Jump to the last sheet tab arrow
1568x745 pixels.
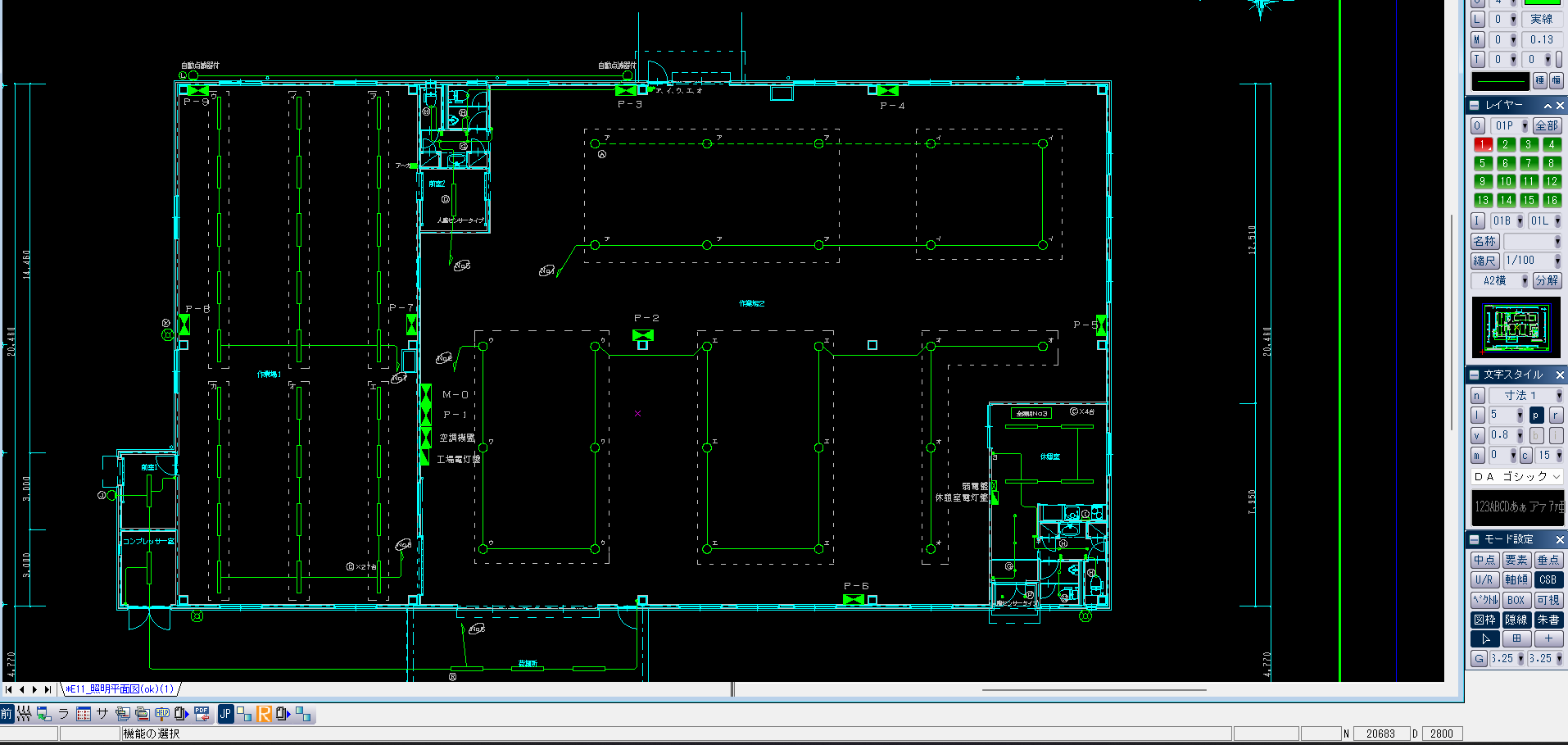click(x=48, y=689)
